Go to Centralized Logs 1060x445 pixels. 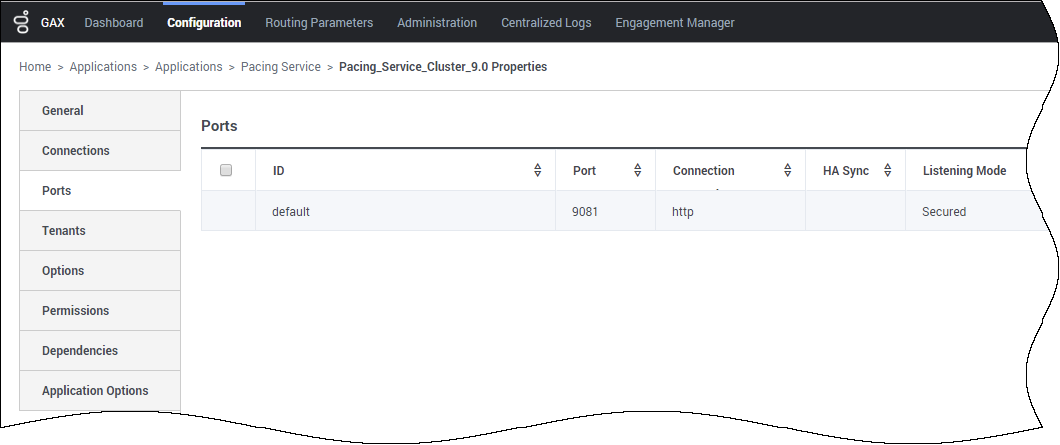coord(546,22)
